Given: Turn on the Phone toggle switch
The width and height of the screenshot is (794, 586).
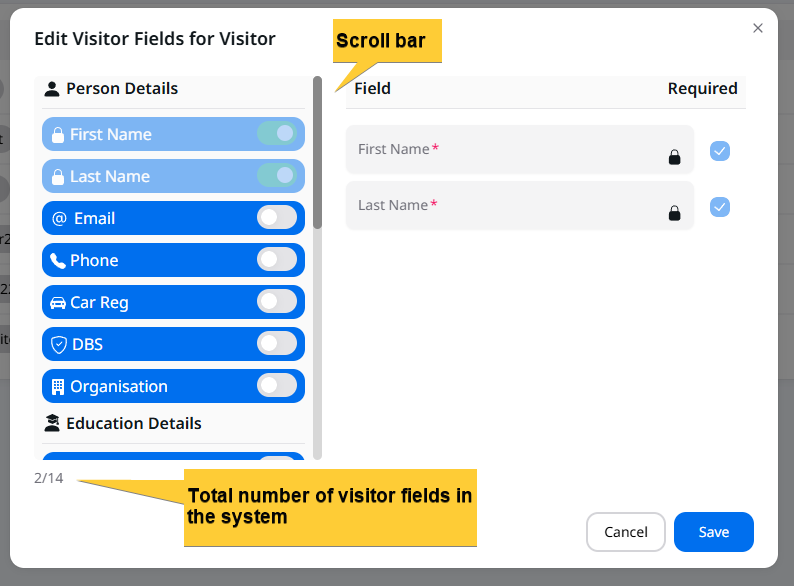Looking at the screenshot, I should pyautogui.click(x=277, y=259).
